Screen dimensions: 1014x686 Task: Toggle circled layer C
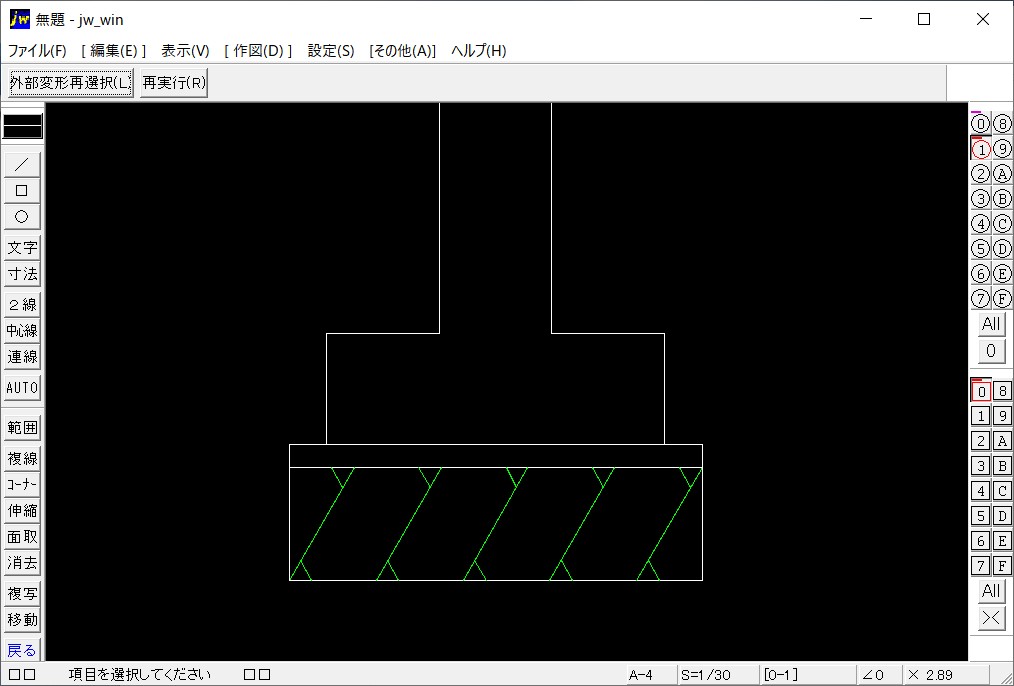coord(1002,224)
